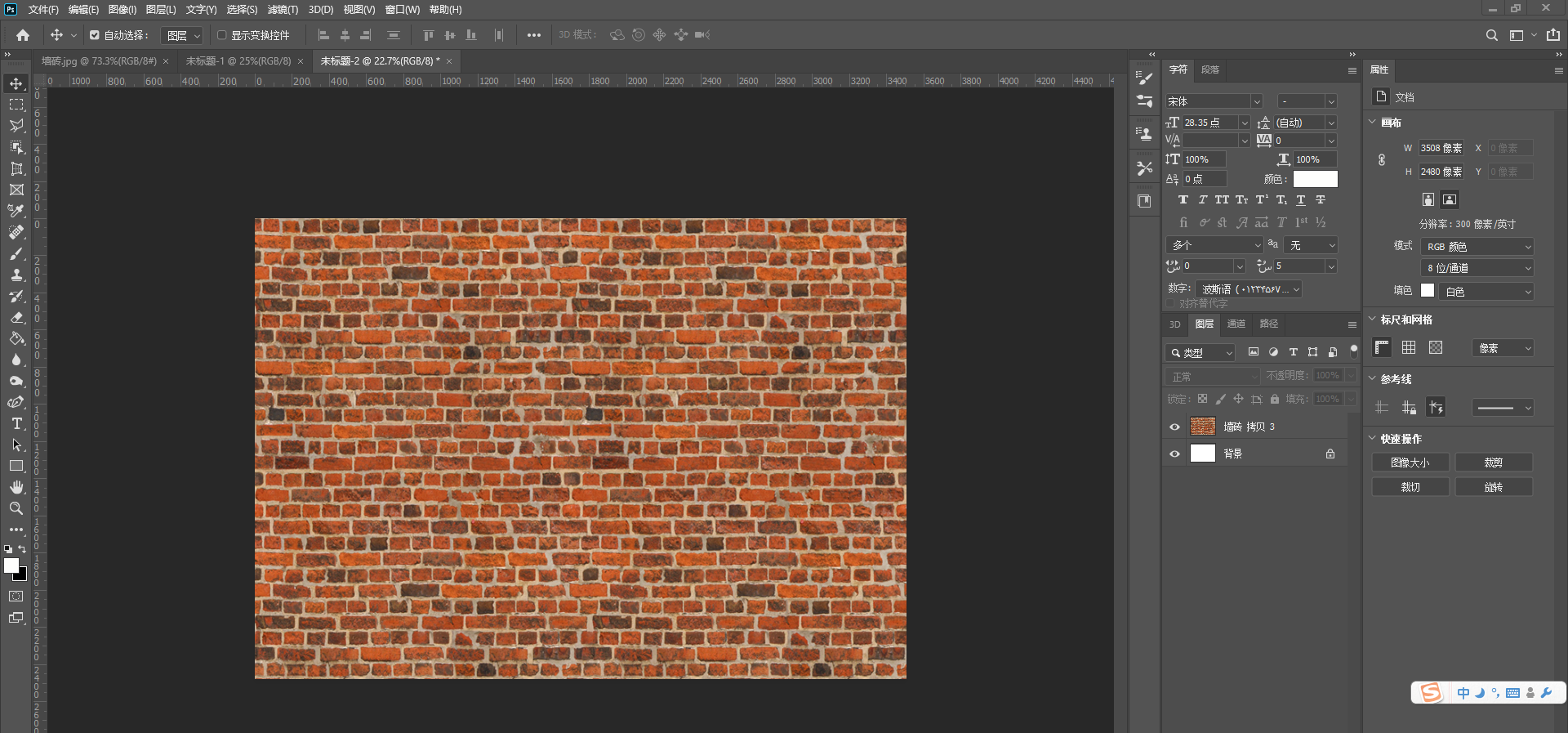Toggle faux bold text style

[1183, 200]
